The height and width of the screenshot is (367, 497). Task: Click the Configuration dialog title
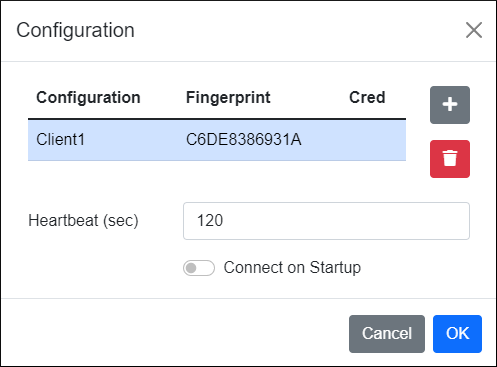pyautogui.click(x=75, y=30)
